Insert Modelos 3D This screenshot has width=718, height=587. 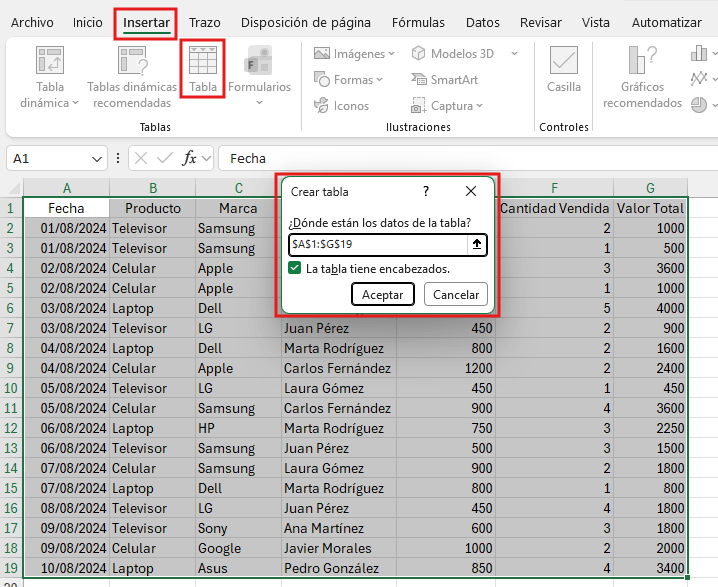[453, 54]
